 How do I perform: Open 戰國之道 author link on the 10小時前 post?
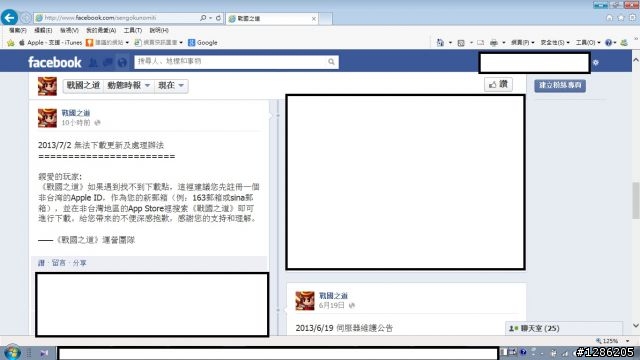pos(76,113)
